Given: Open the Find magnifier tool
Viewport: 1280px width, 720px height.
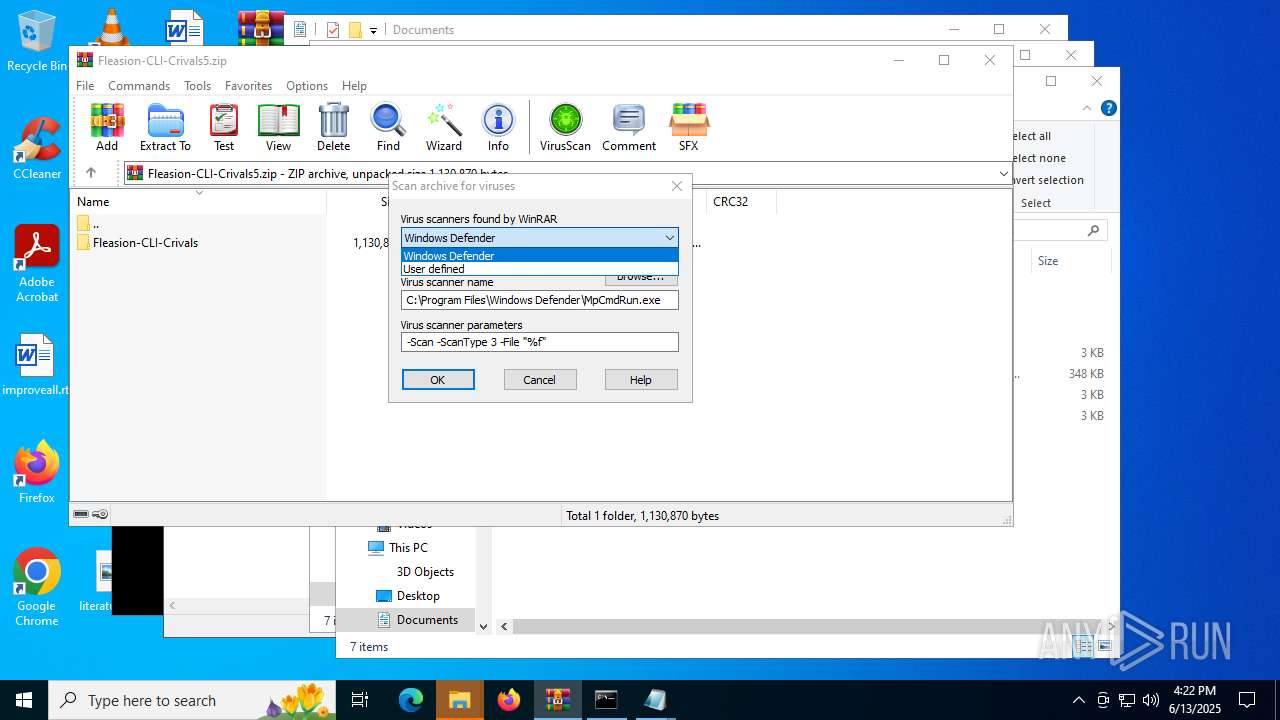Looking at the screenshot, I should click(388, 127).
